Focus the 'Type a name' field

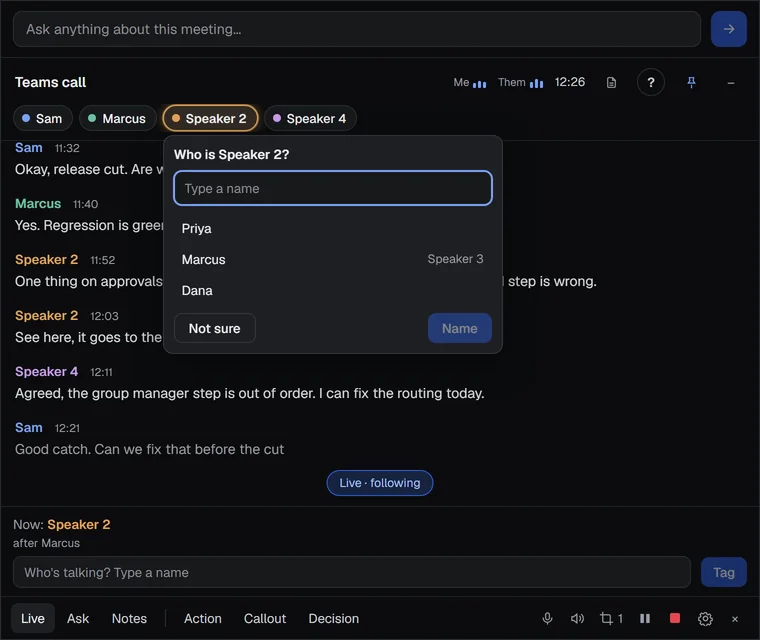[332, 188]
